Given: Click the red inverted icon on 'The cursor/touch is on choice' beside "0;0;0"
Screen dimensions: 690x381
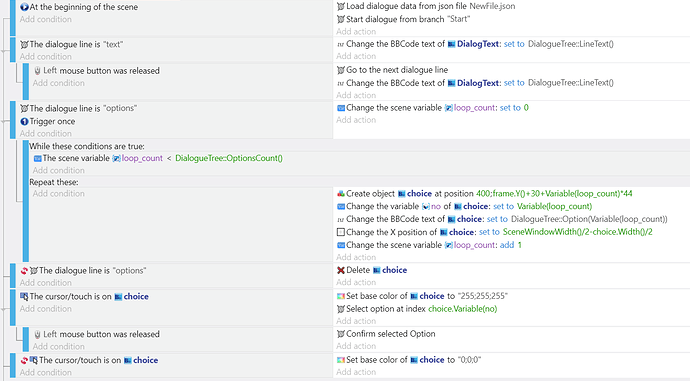Looking at the screenshot, I should pyautogui.click(x=24, y=360).
